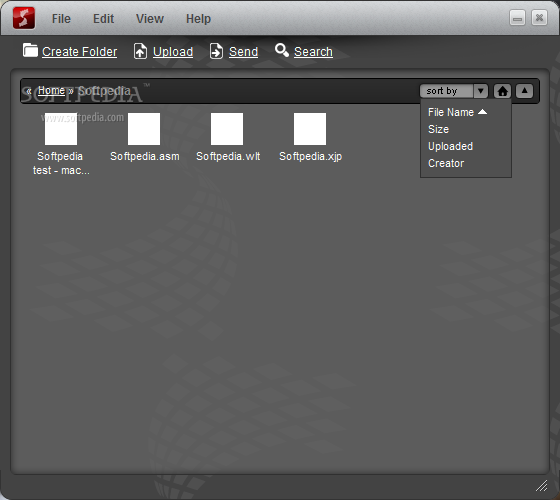Select the Softpedia.xjp file thumbnail

[x=310, y=129]
